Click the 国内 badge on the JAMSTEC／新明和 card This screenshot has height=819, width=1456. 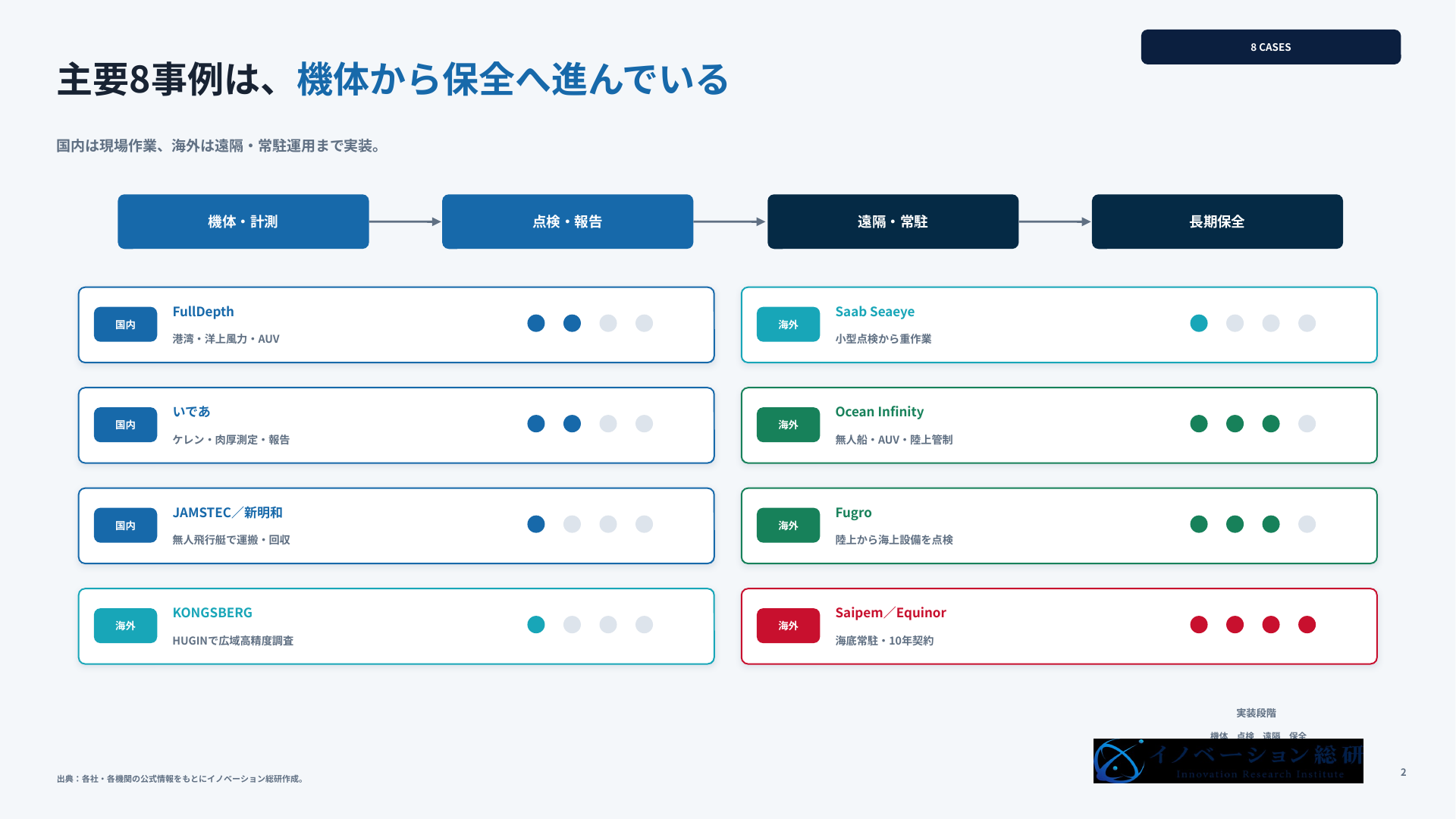click(x=125, y=526)
